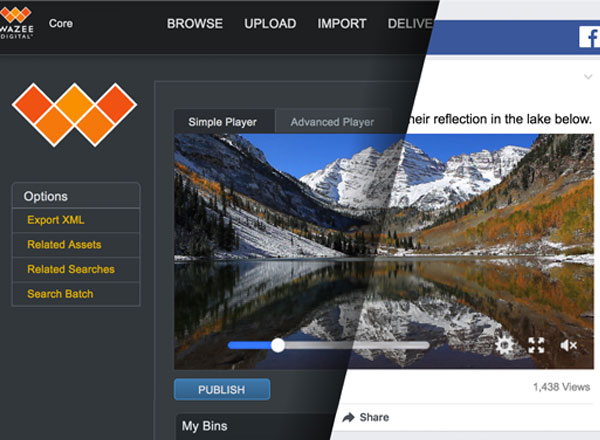This screenshot has width=600, height=440.
Task: Click the 1,438 Views count
Action: tap(561, 387)
